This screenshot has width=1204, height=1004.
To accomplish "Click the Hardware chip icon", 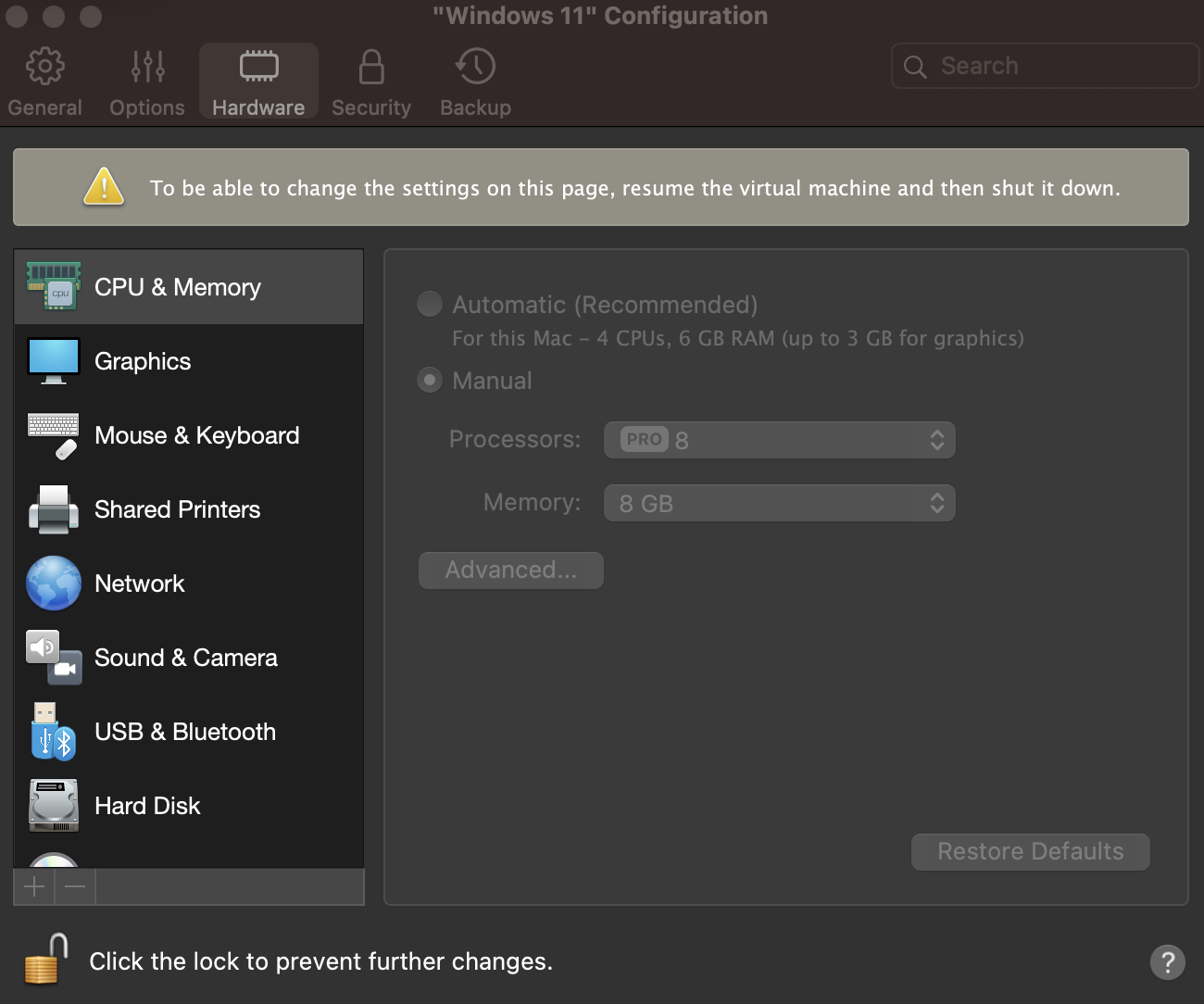I will (x=258, y=66).
